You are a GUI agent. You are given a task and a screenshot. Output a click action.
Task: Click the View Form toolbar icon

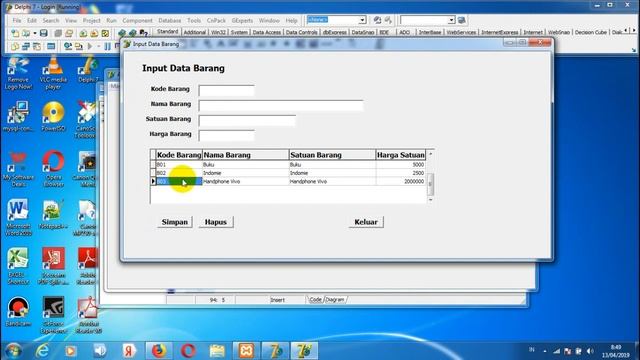(x=26, y=47)
